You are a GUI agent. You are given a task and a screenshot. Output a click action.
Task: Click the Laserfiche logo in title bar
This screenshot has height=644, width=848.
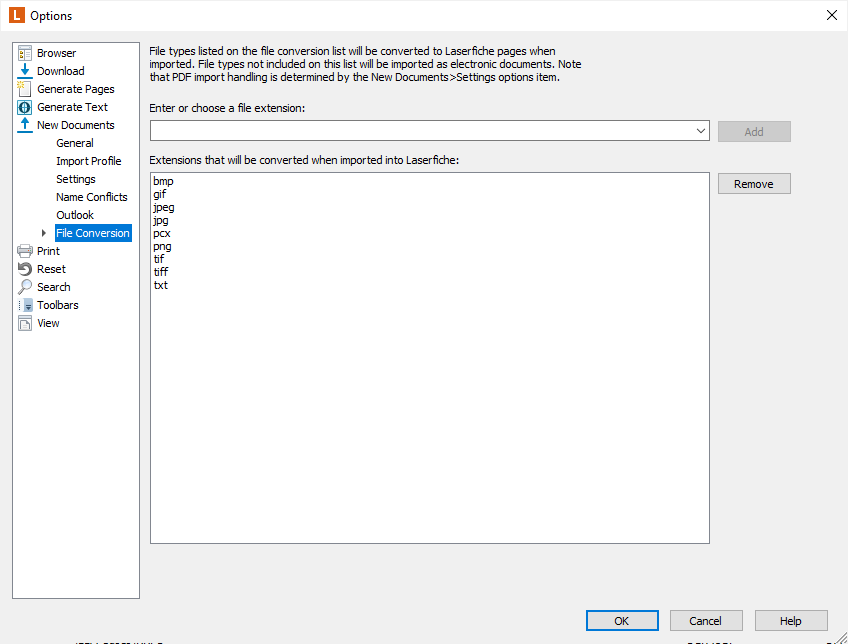17,15
